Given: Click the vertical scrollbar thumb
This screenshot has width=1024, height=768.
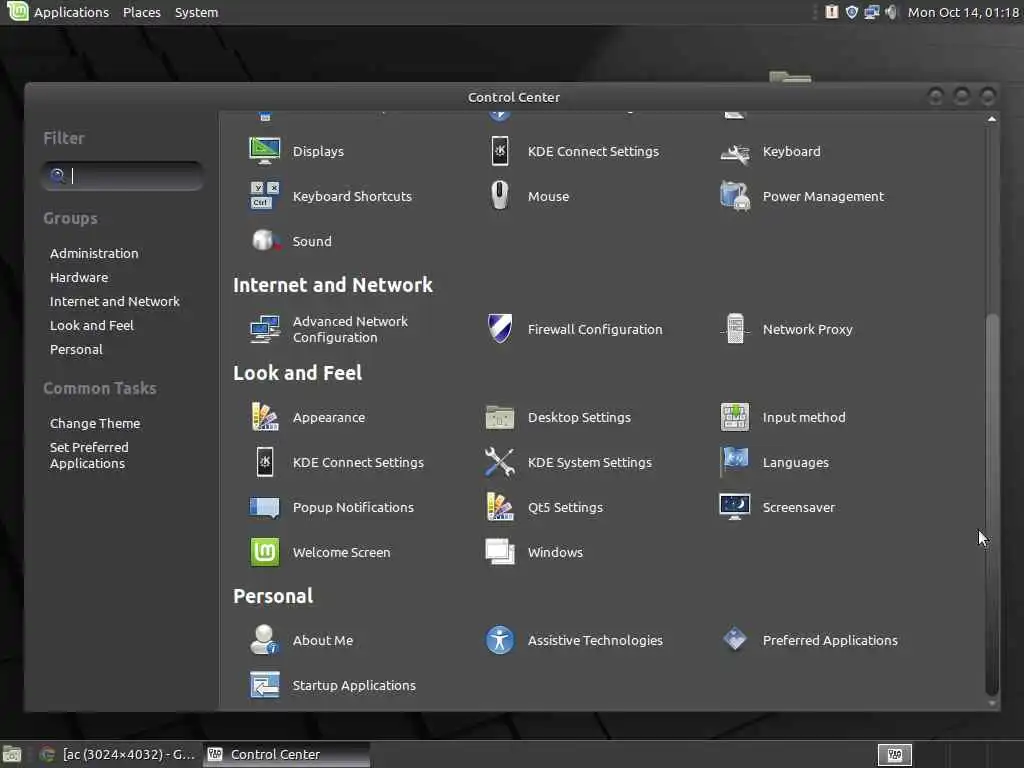Looking at the screenshot, I should 991,503.
